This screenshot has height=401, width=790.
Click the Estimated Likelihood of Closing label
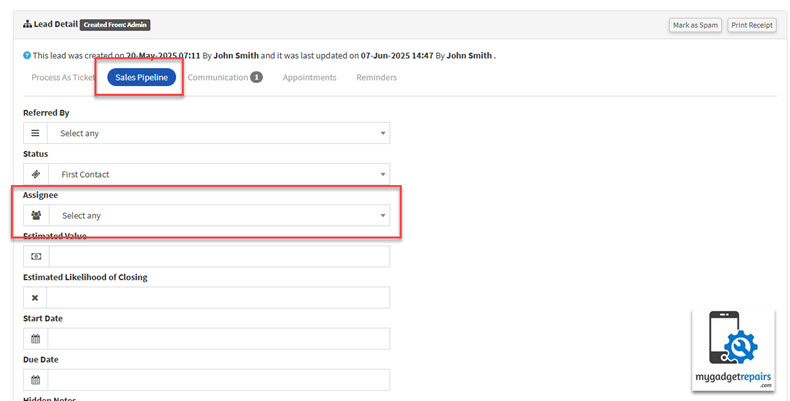pos(85,277)
